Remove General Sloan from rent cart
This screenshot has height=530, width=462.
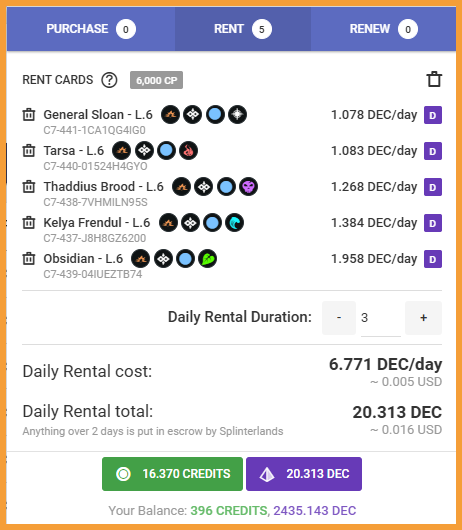(29, 115)
